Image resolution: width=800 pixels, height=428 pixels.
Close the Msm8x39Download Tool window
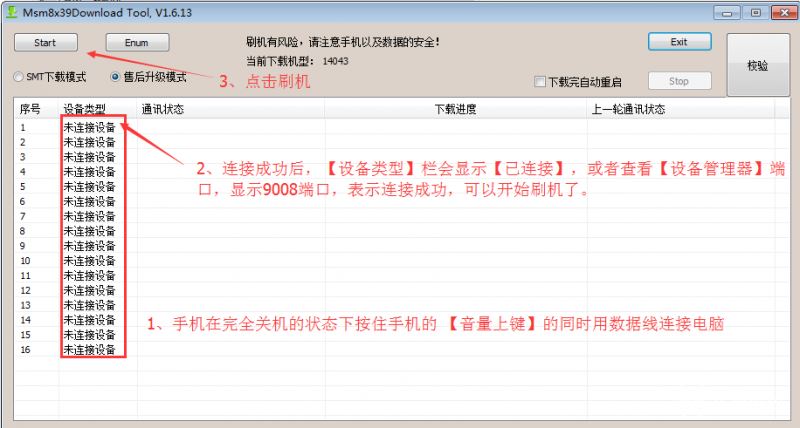point(785,13)
